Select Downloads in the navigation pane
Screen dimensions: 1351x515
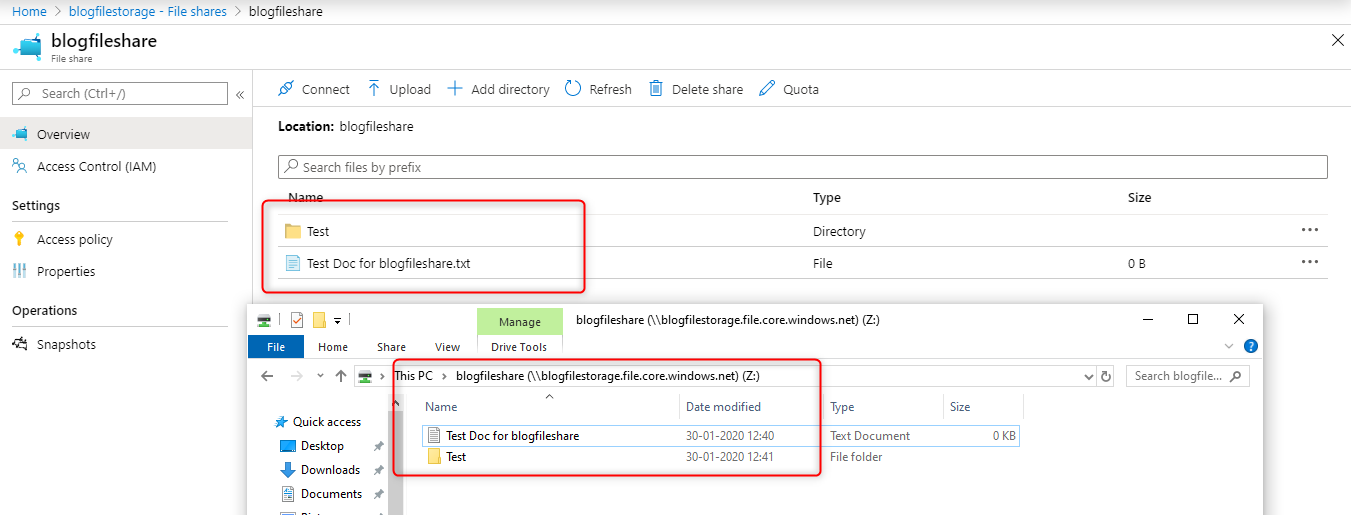click(x=330, y=470)
